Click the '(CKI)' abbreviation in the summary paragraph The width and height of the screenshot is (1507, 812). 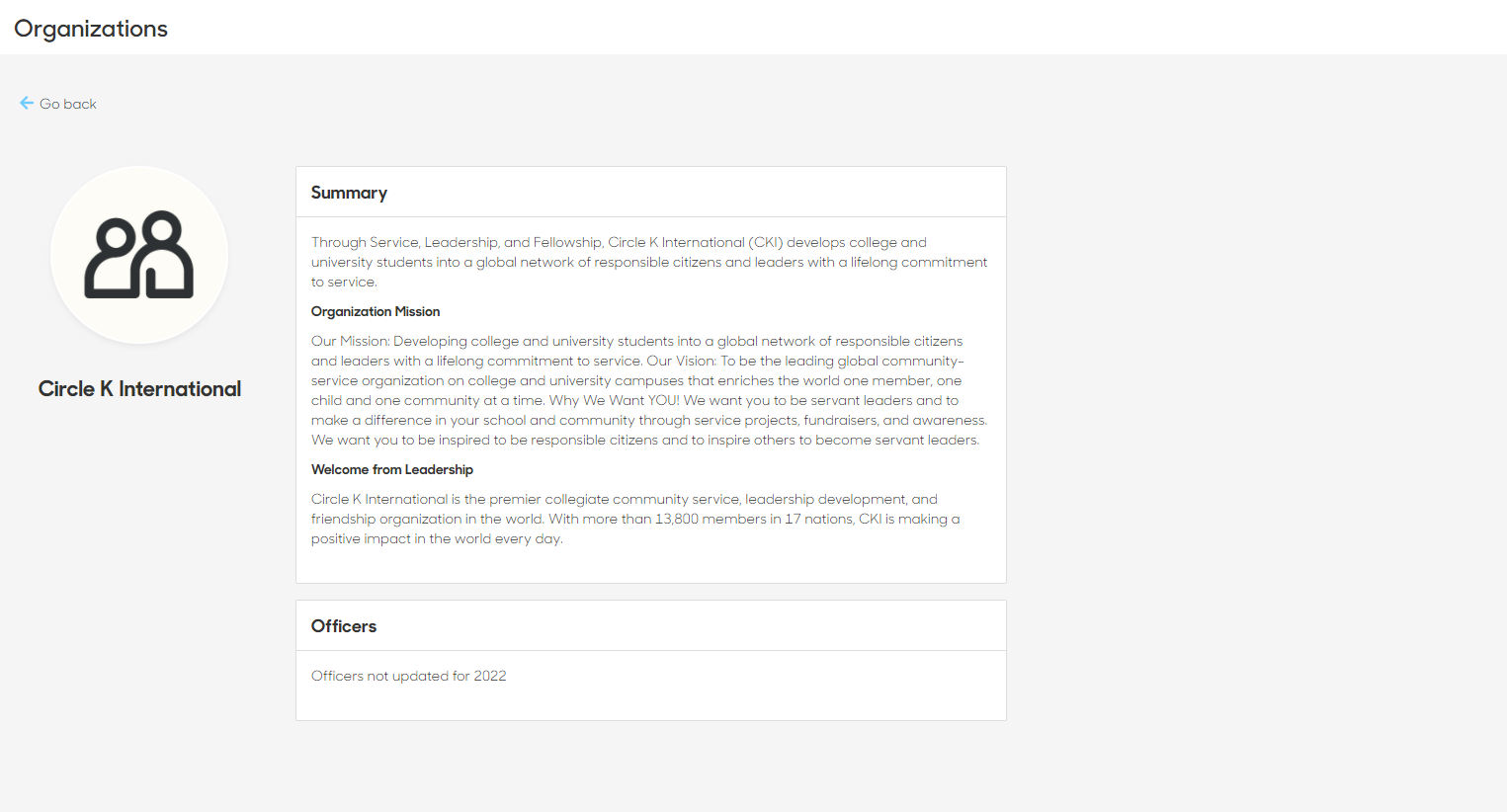pos(766,242)
